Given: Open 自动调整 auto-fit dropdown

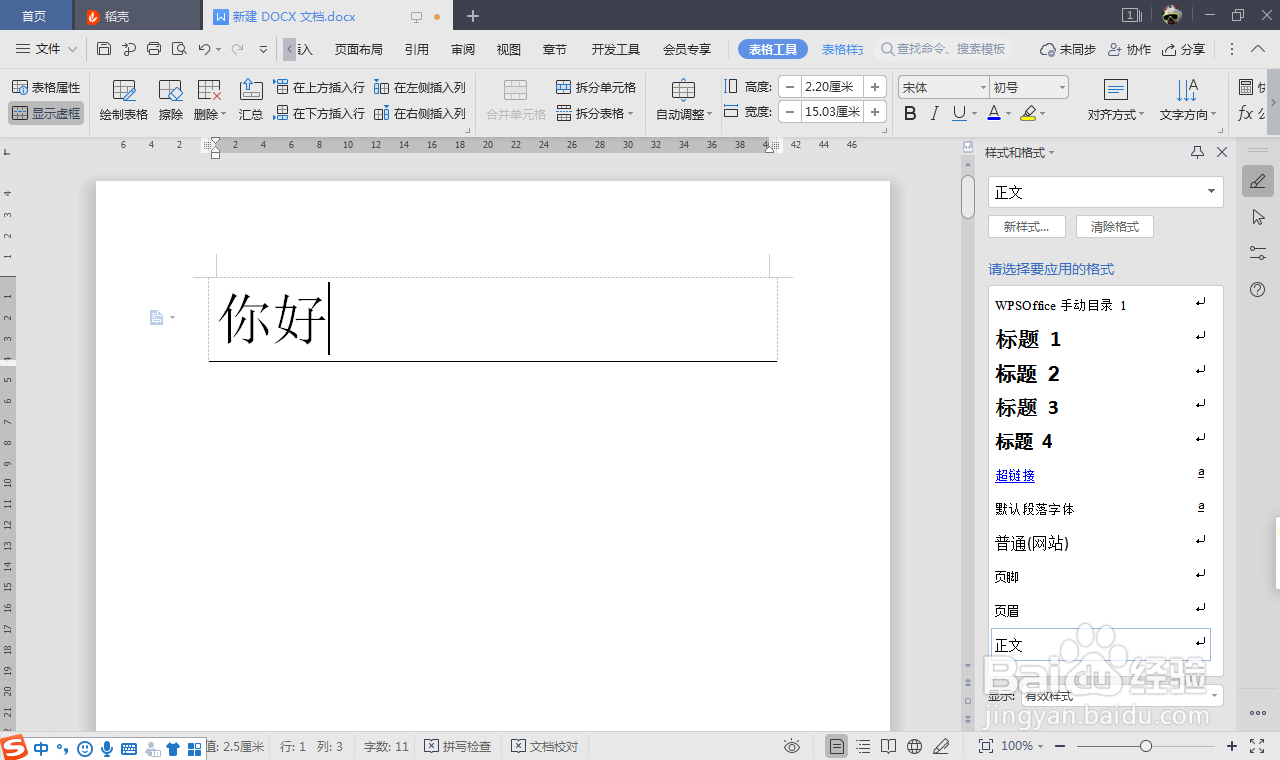Looking at the screenshot, I should point(684,101).
